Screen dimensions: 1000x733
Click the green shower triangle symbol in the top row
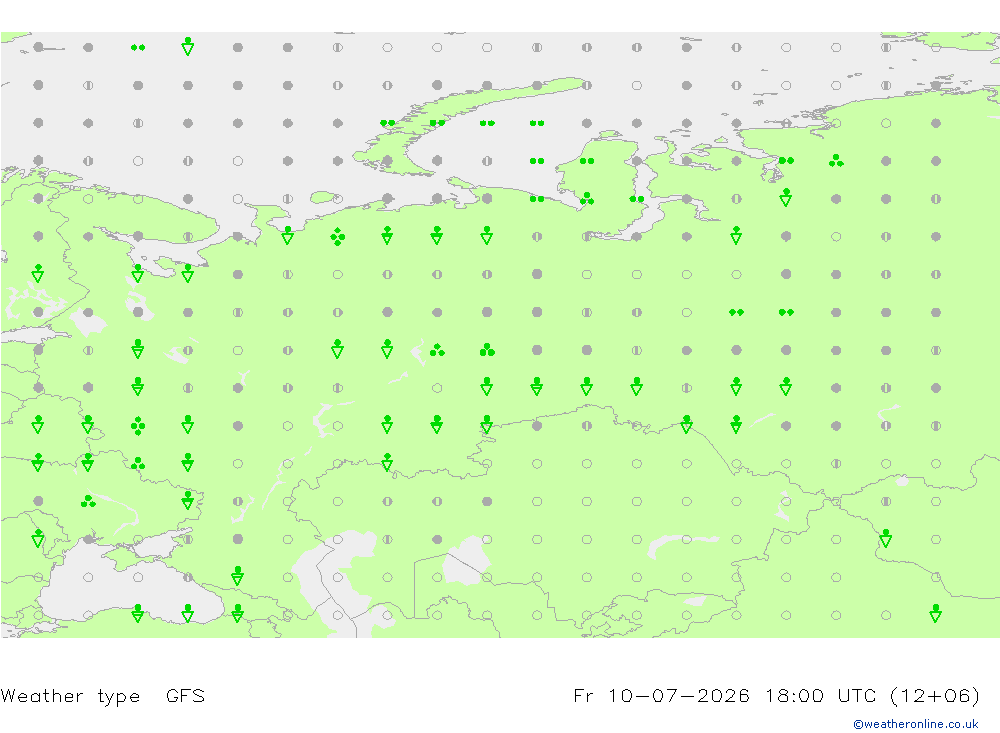[x=188, y=46]
